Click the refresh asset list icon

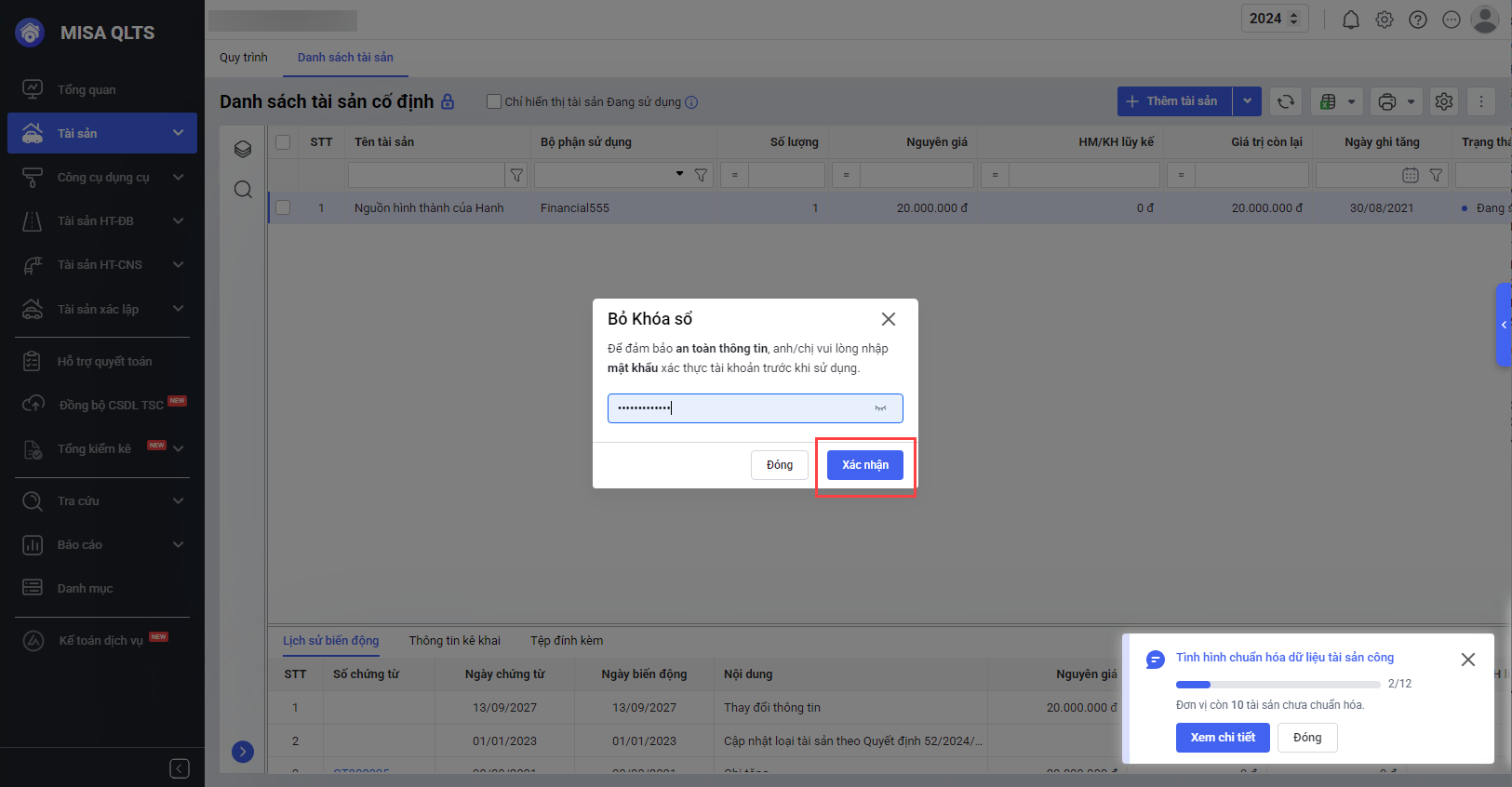point(1285,101)
